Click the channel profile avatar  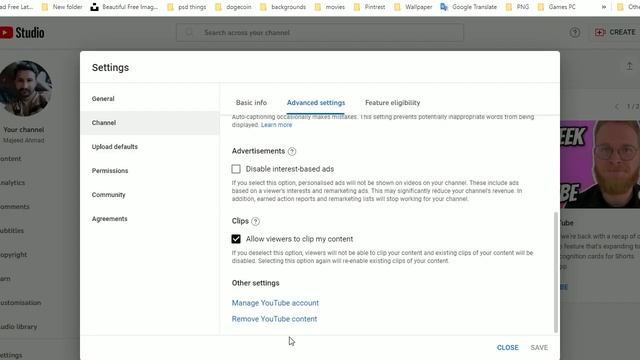pyautogui.click(x=25, y=89)
